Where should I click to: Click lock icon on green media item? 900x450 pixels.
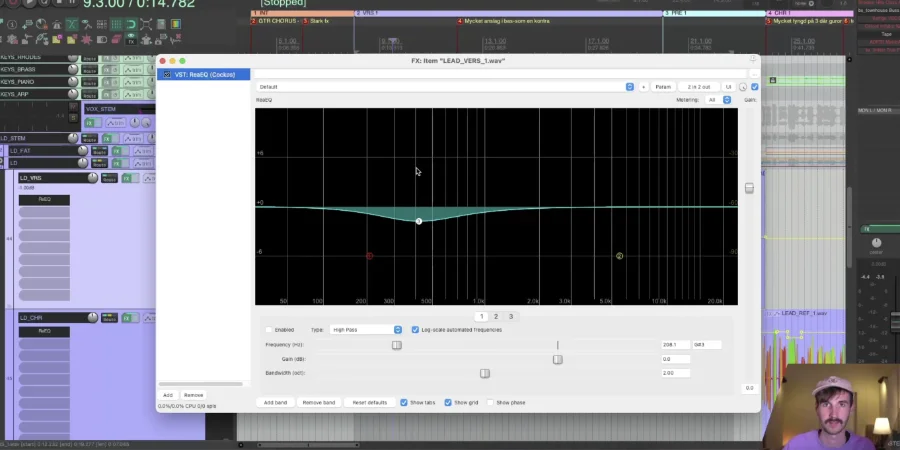tap(773, 80)
